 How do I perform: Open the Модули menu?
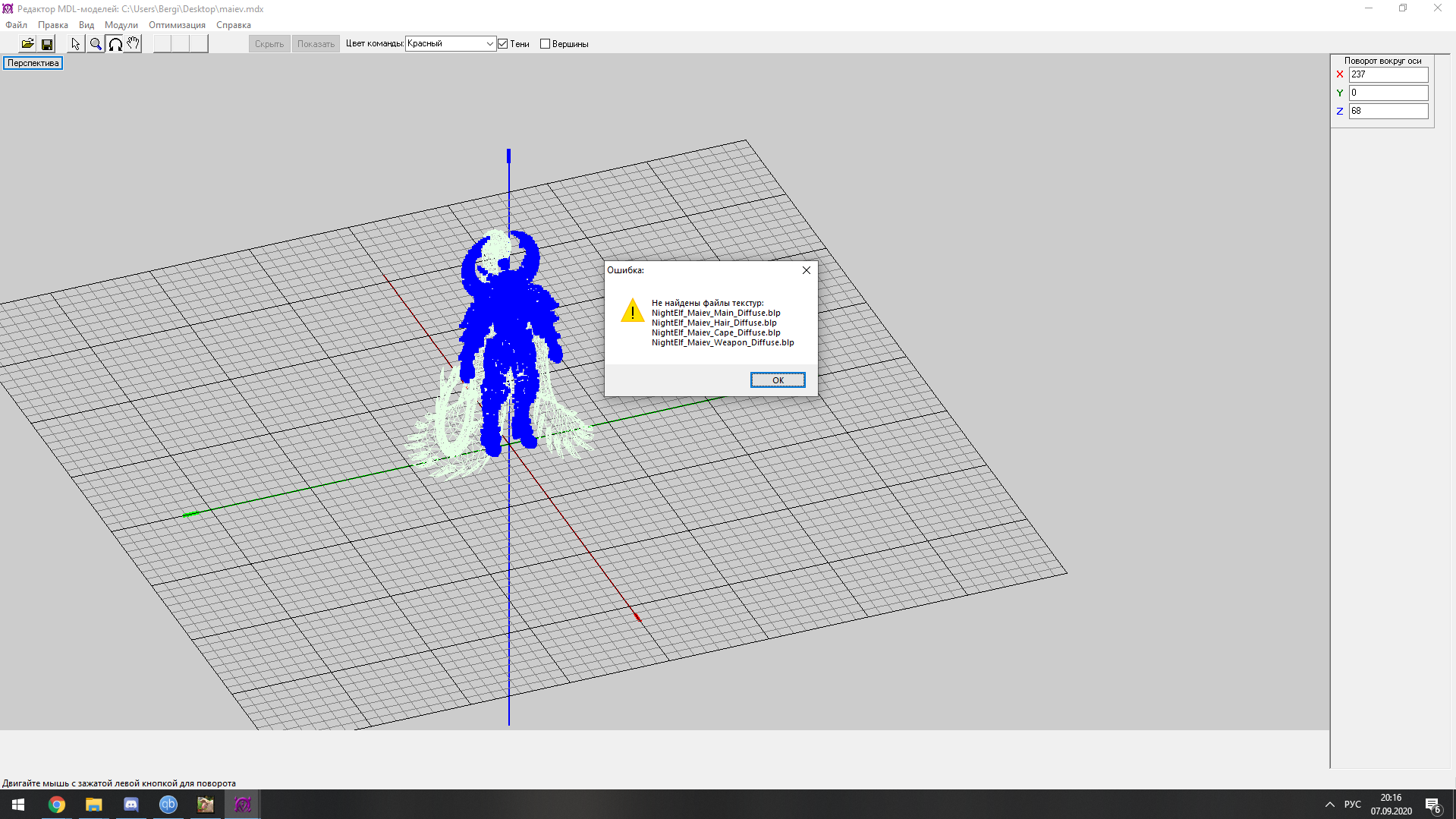click(x=121, y=25)
